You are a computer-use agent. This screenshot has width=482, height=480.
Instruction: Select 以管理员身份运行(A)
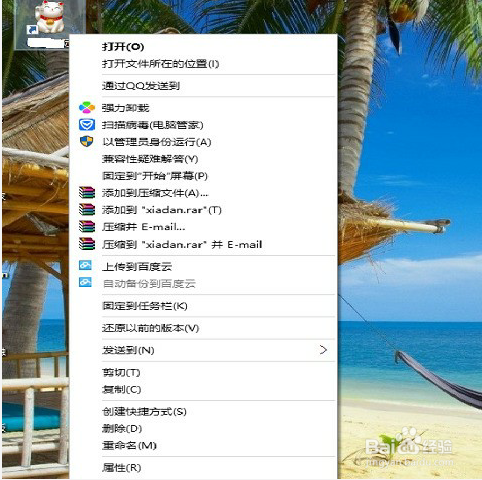pos(157,142)
